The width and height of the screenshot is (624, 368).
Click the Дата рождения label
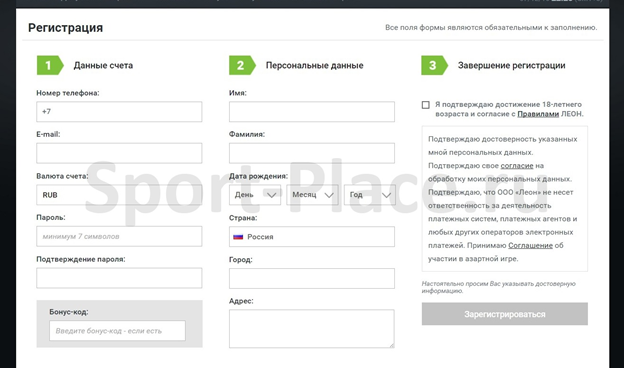click(x=258, y=176)
